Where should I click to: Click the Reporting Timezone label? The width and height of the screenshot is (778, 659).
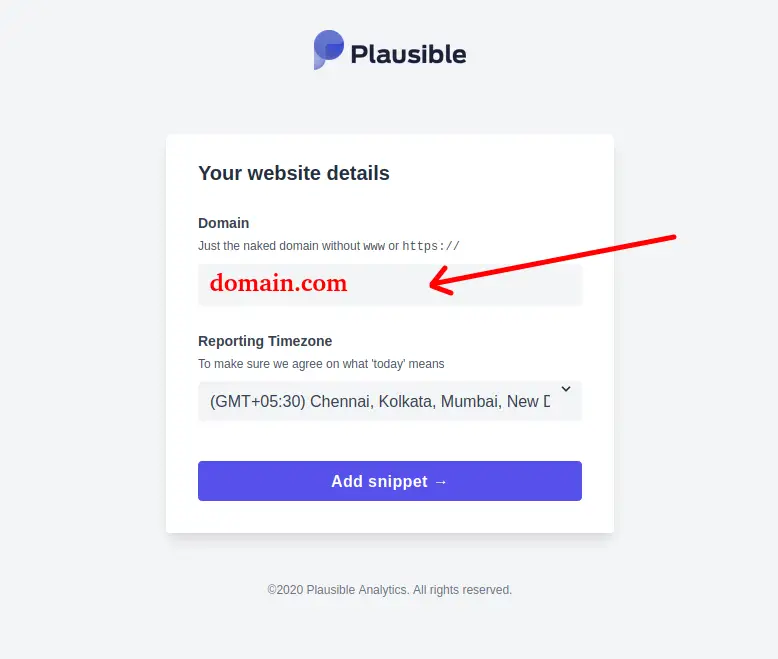coord(265,341)
